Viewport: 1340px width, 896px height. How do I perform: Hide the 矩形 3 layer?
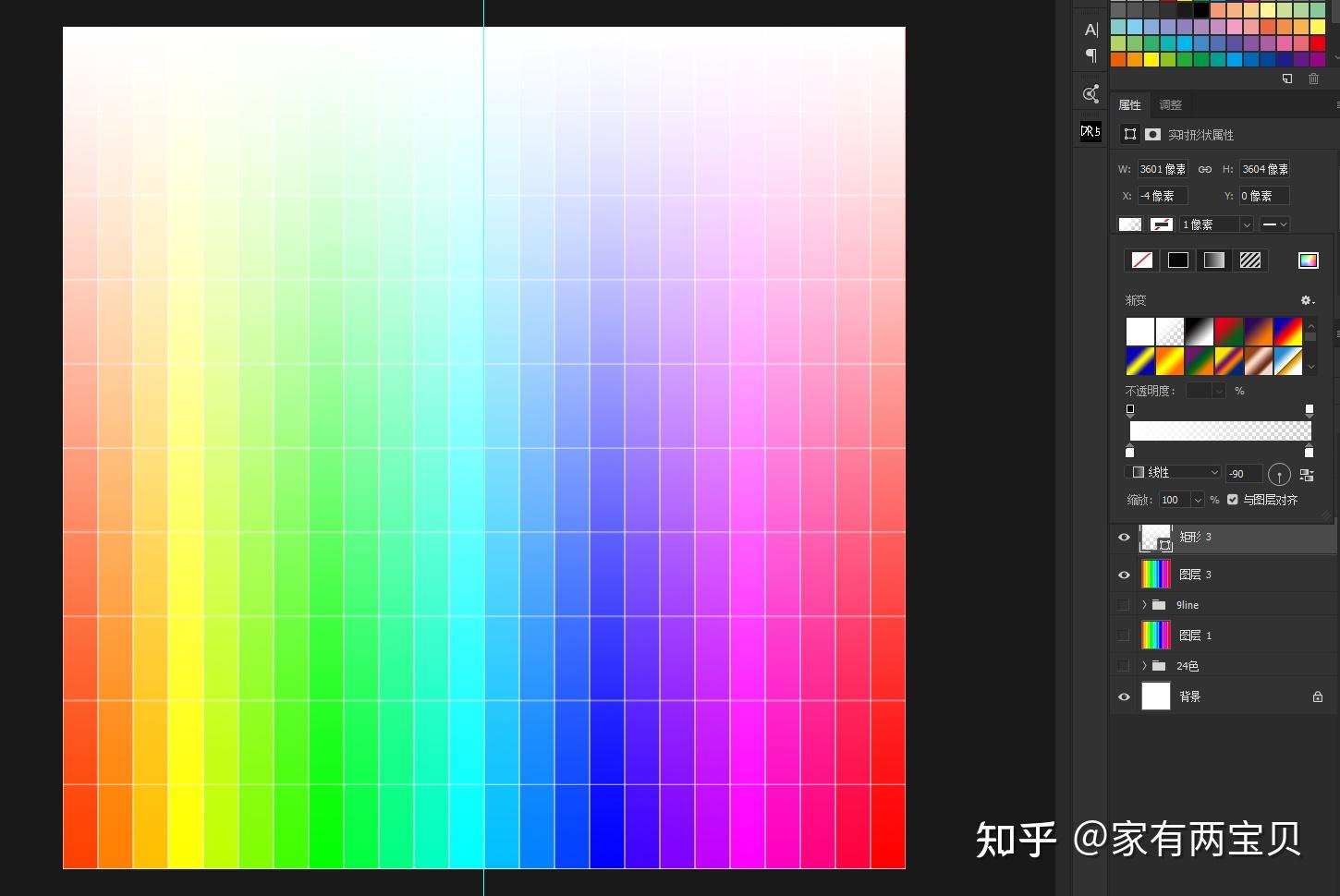[1124, 538]
